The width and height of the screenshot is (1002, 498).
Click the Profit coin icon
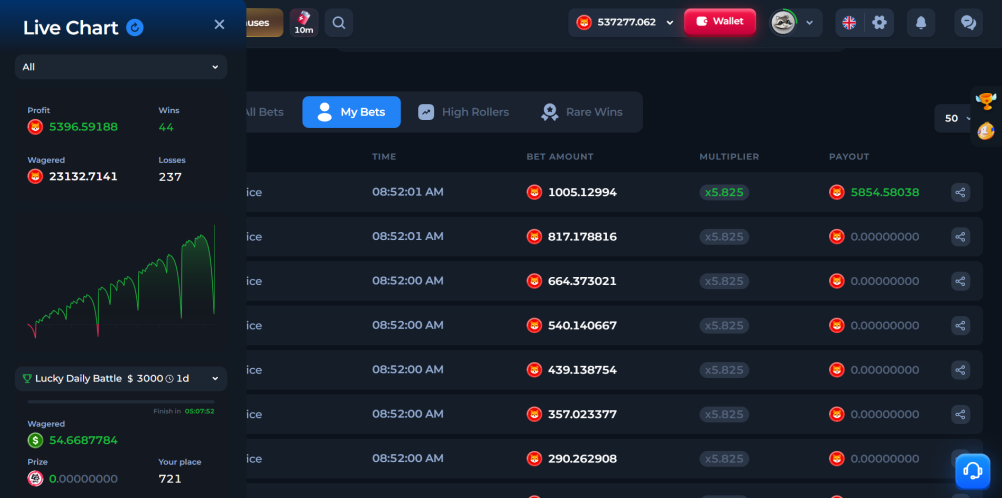[x=35, y=127]
